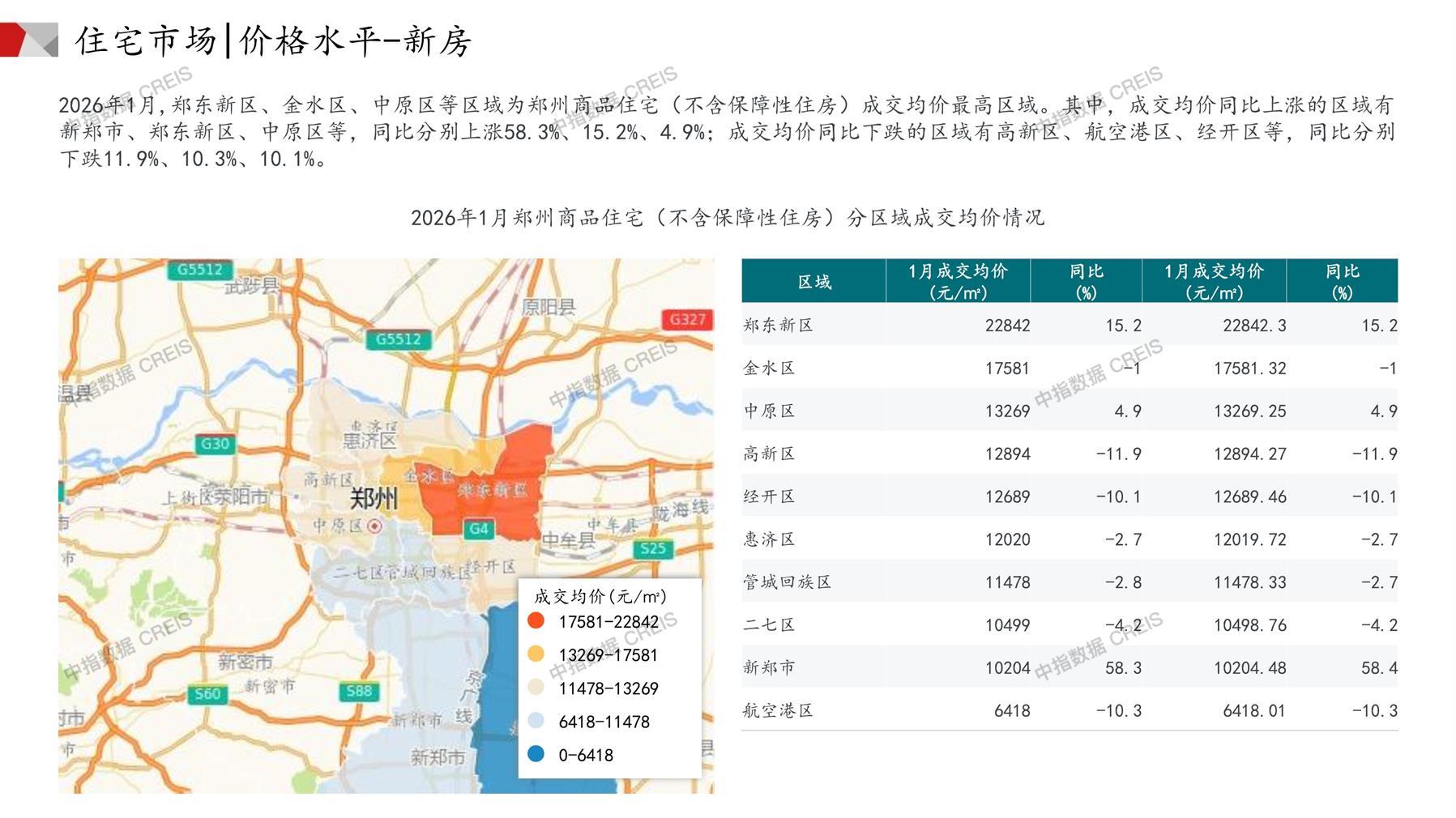Select the light blue 6418-11478 legend dot
Image resolution: width=1456 pixels, height=818 pixels.
(x=536, y=721)
